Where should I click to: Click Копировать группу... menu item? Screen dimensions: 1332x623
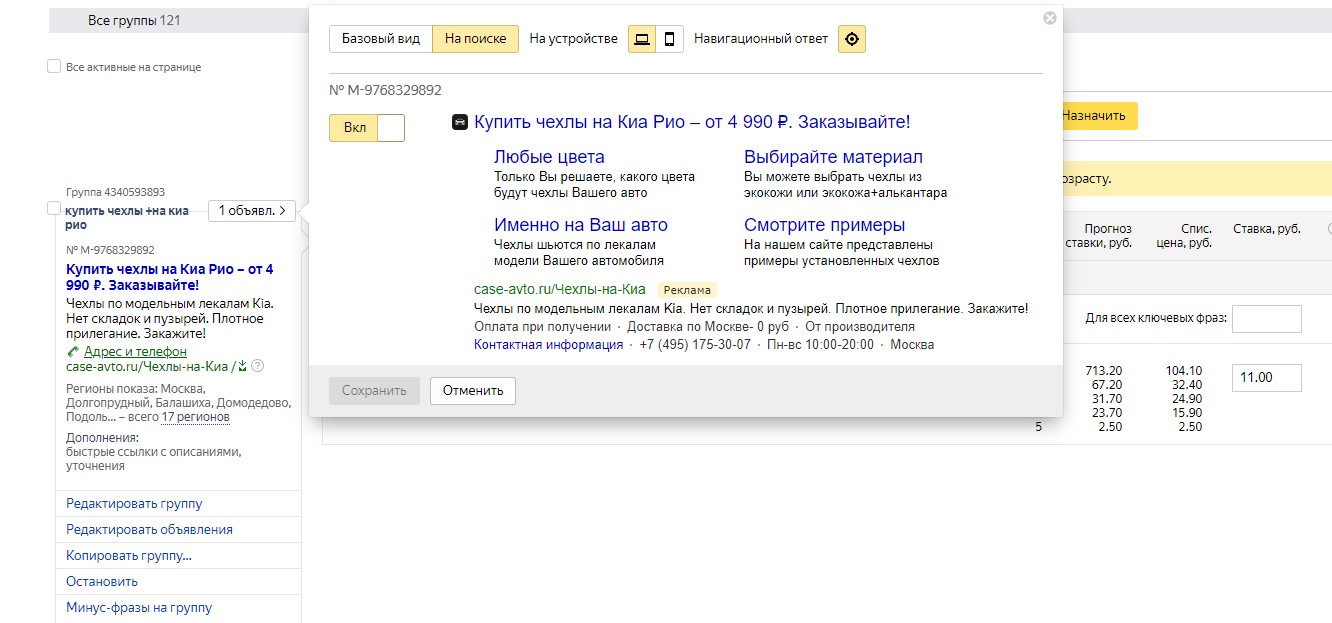[x=129, y=556]
